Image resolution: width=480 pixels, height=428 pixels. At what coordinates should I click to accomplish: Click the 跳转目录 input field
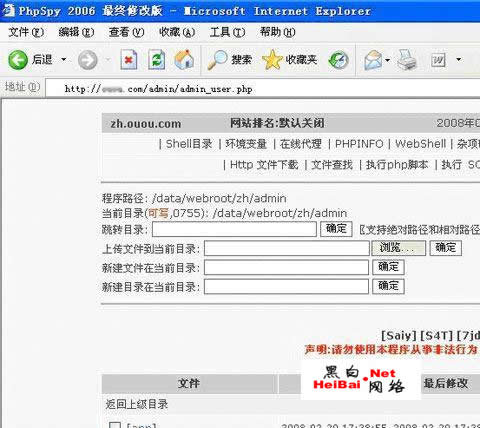[x=234, y=229]
